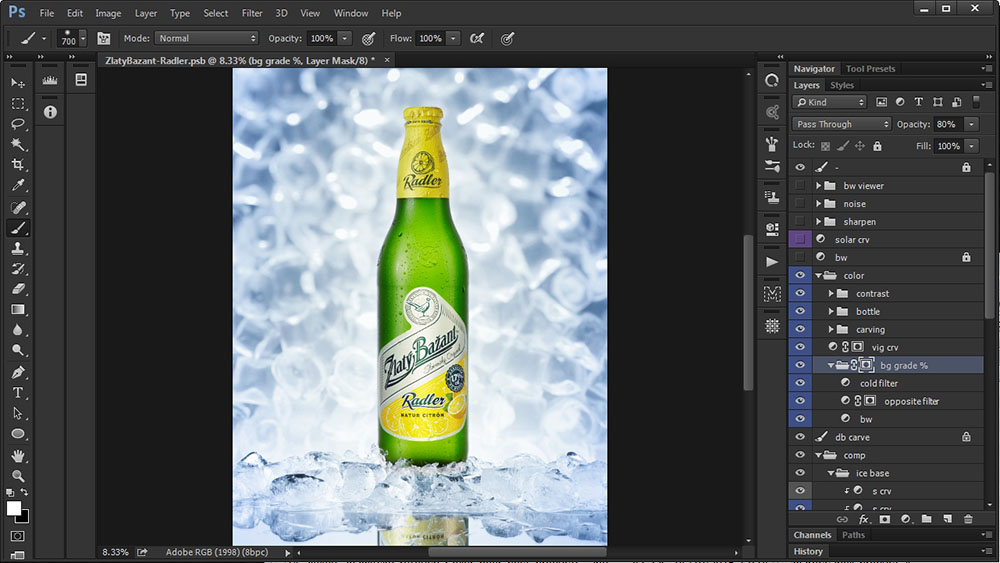1000x563 pixels.
Task: Open the layer Opacity slider dropdown
Action: tap(971, 124)
